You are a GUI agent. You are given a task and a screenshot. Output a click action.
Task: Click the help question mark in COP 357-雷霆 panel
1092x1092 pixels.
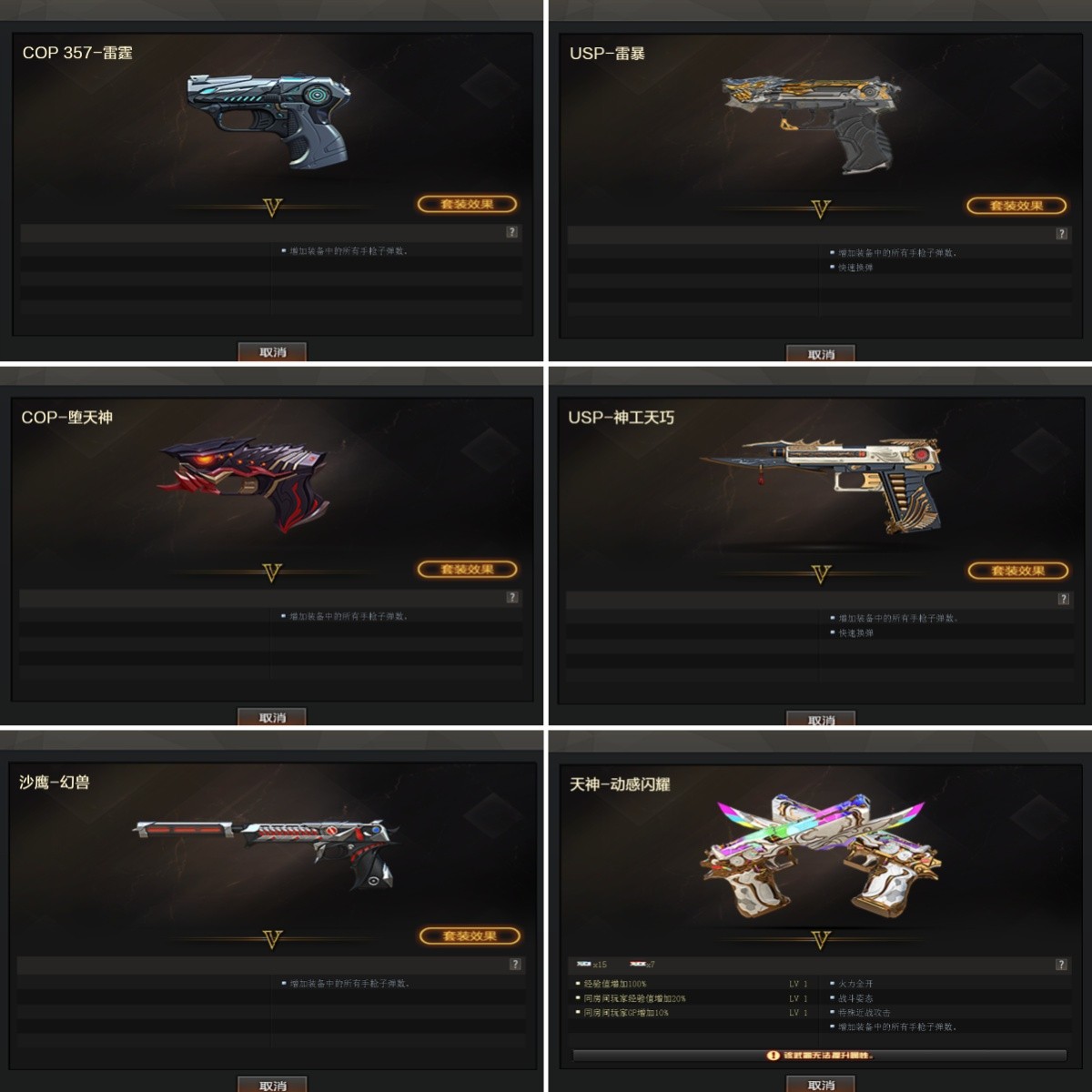tap(512, 232)
